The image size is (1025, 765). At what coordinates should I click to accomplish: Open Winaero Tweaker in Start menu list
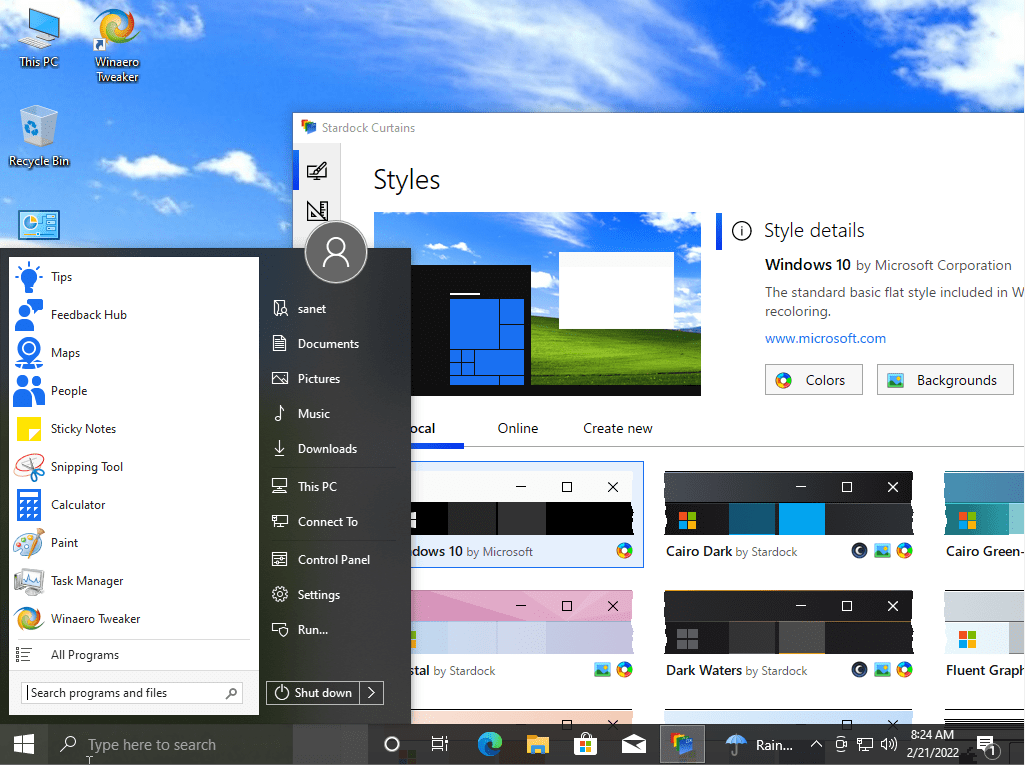134,619
